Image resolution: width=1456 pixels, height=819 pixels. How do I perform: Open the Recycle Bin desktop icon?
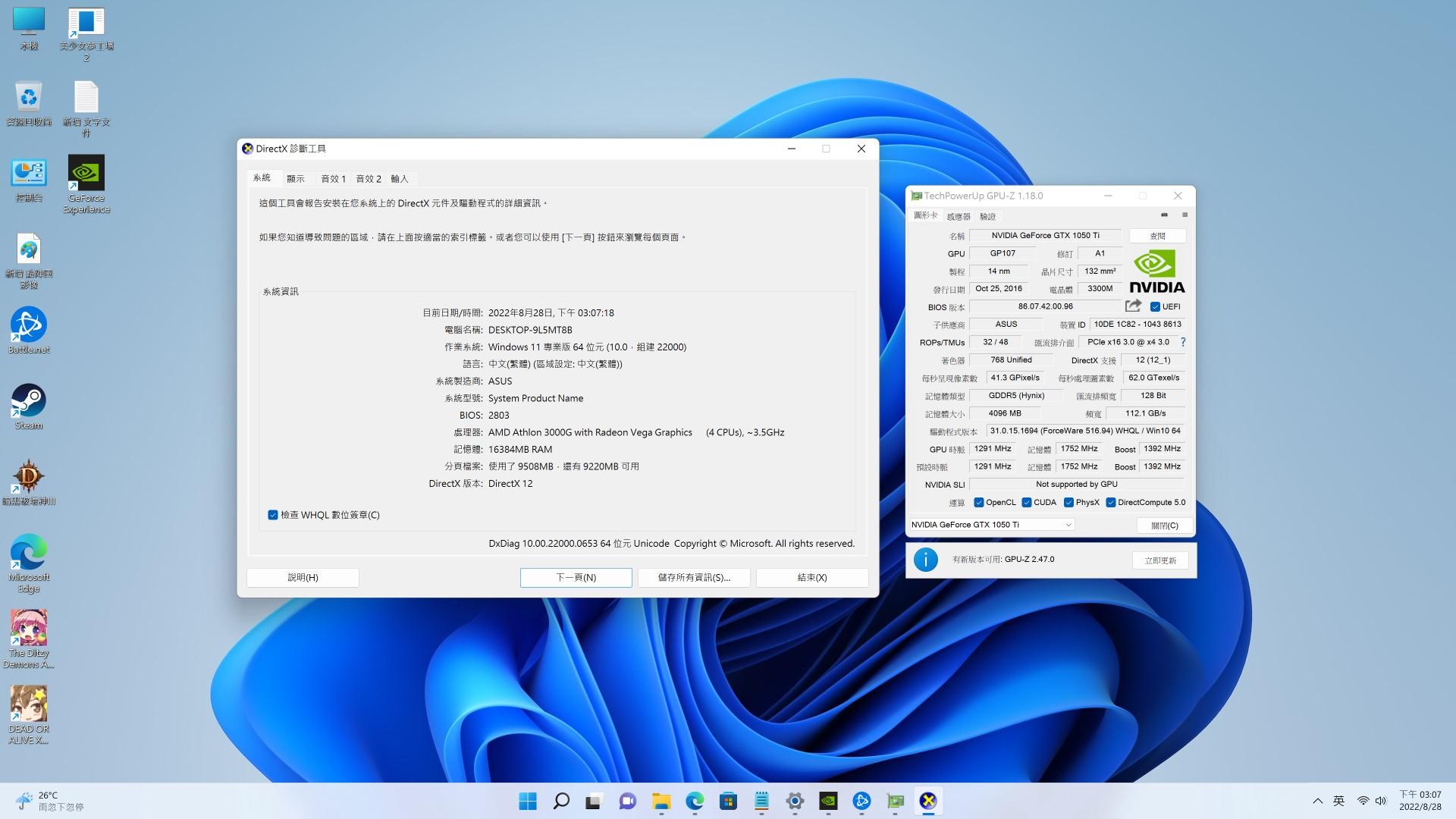(x=29, y=104)
